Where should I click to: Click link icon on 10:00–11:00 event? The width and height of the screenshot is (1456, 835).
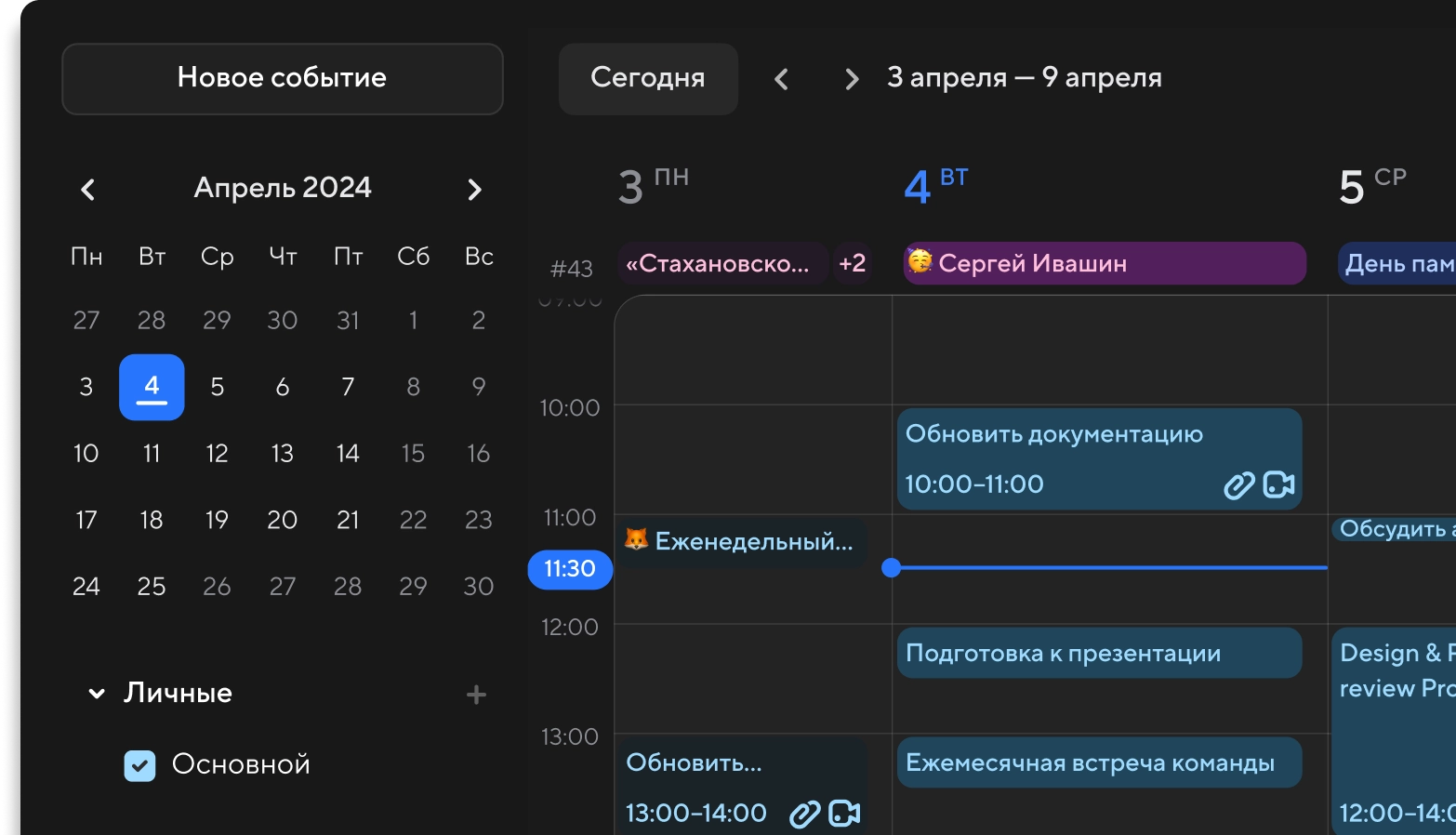click(1238, 484)
